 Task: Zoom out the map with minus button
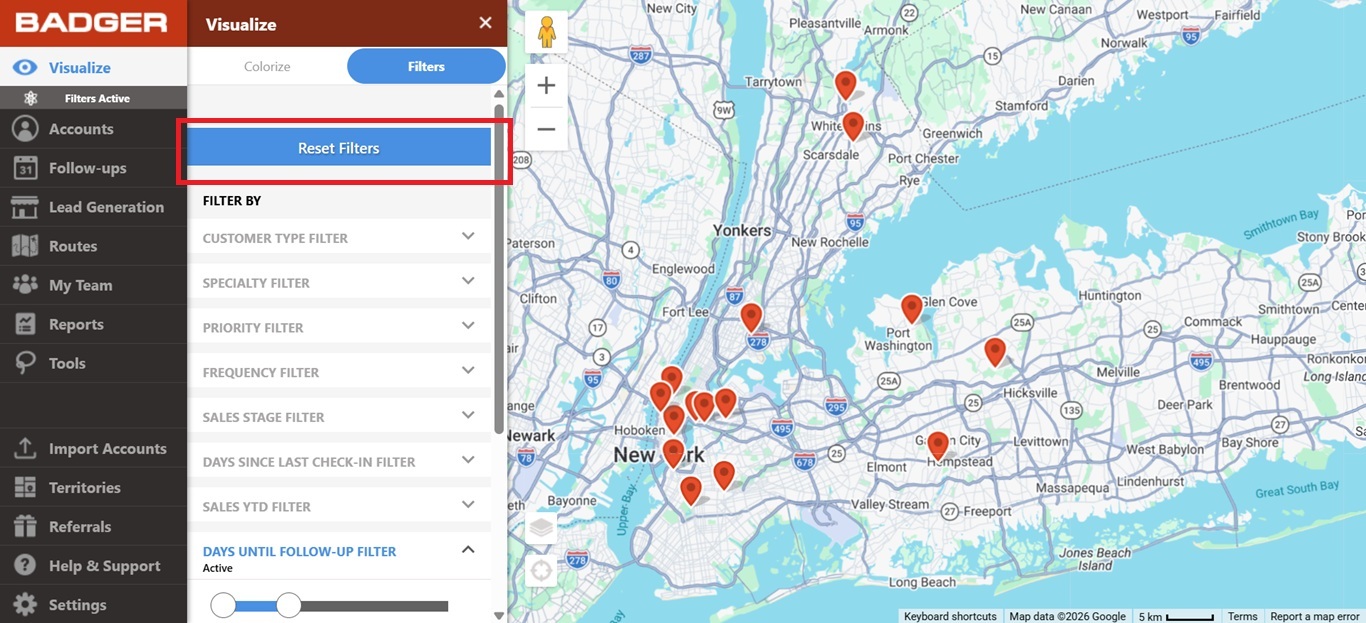[x=546, y=129]
